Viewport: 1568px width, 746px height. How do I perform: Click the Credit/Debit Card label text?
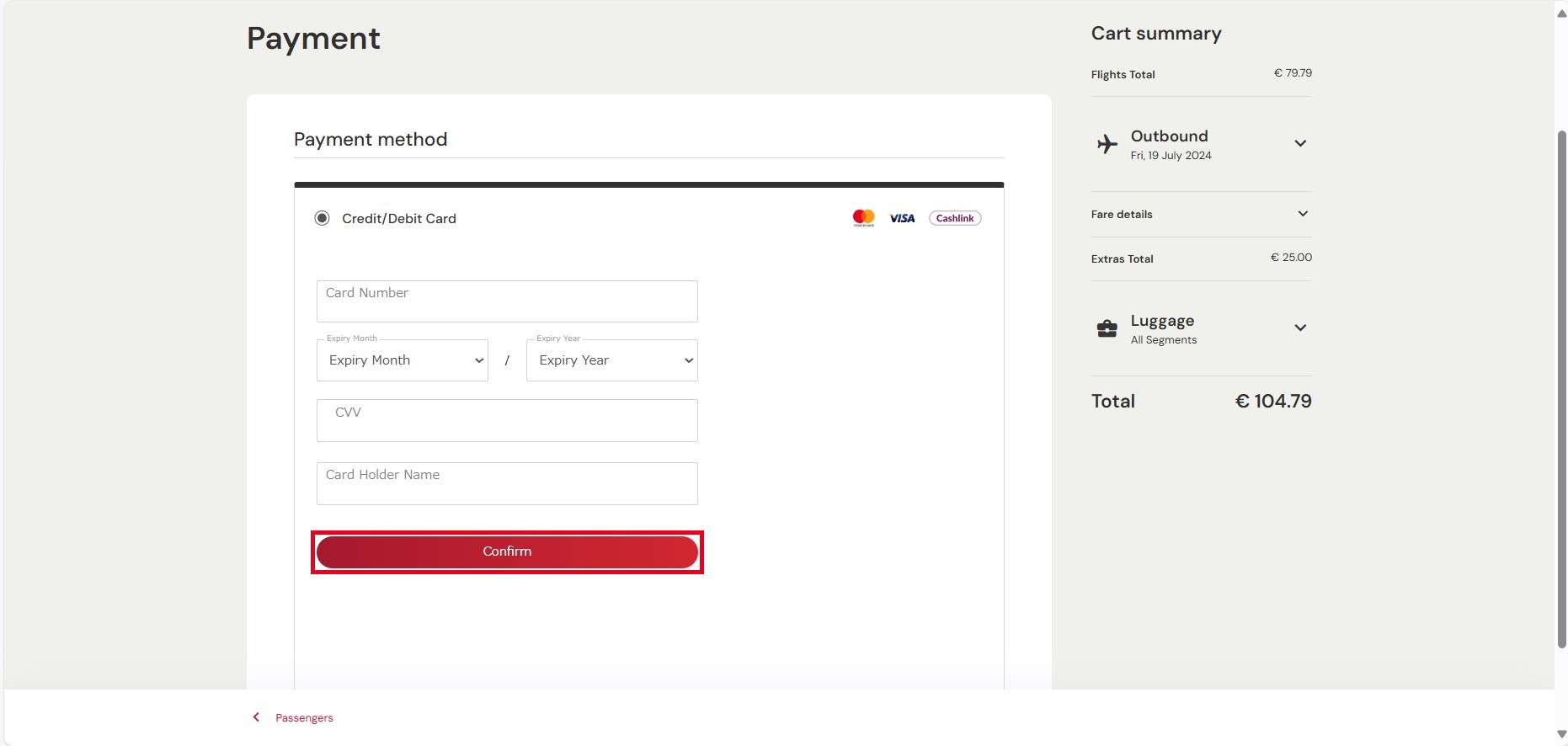pos(399,219)
